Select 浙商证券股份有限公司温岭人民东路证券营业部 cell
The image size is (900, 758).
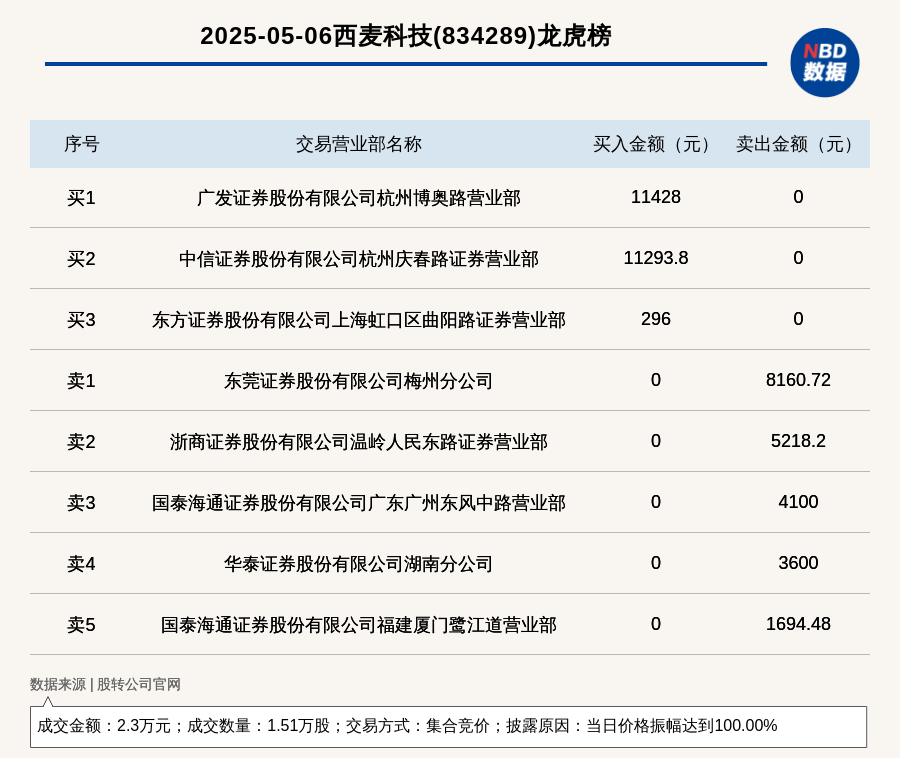coord(359,442)
